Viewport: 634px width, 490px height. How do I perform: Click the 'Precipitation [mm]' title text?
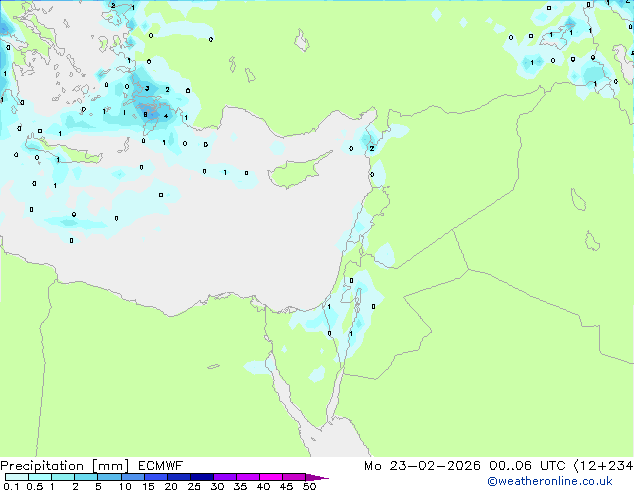pos(65,466)
